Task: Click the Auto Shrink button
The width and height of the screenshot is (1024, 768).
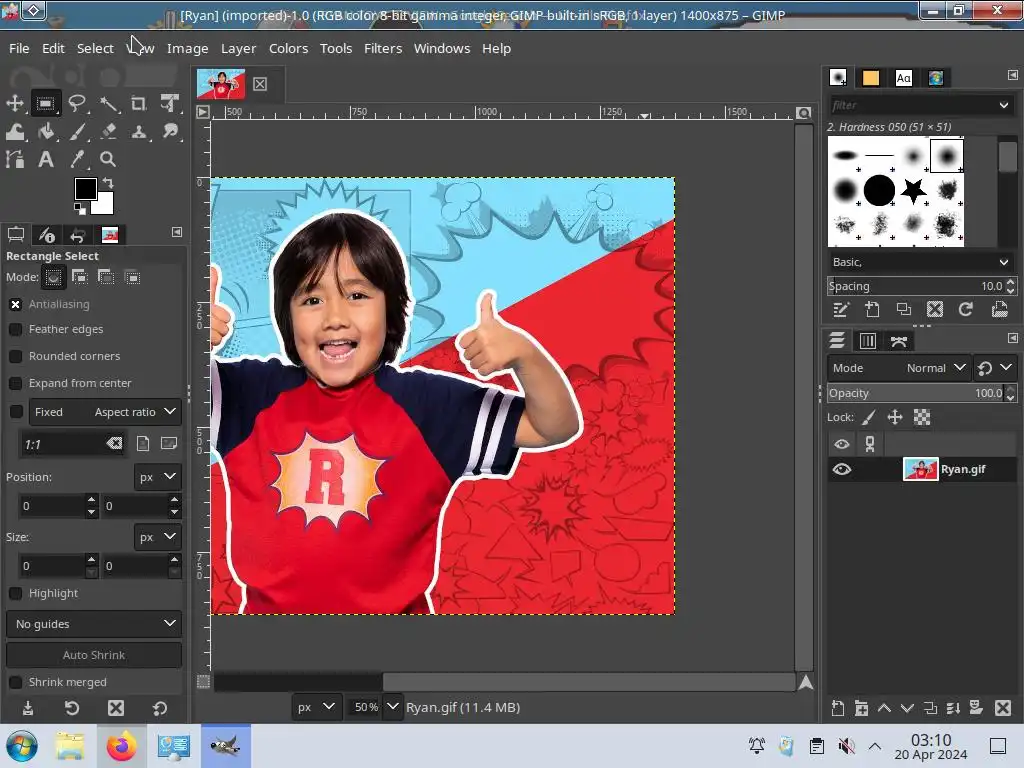Action: point(94,655)
